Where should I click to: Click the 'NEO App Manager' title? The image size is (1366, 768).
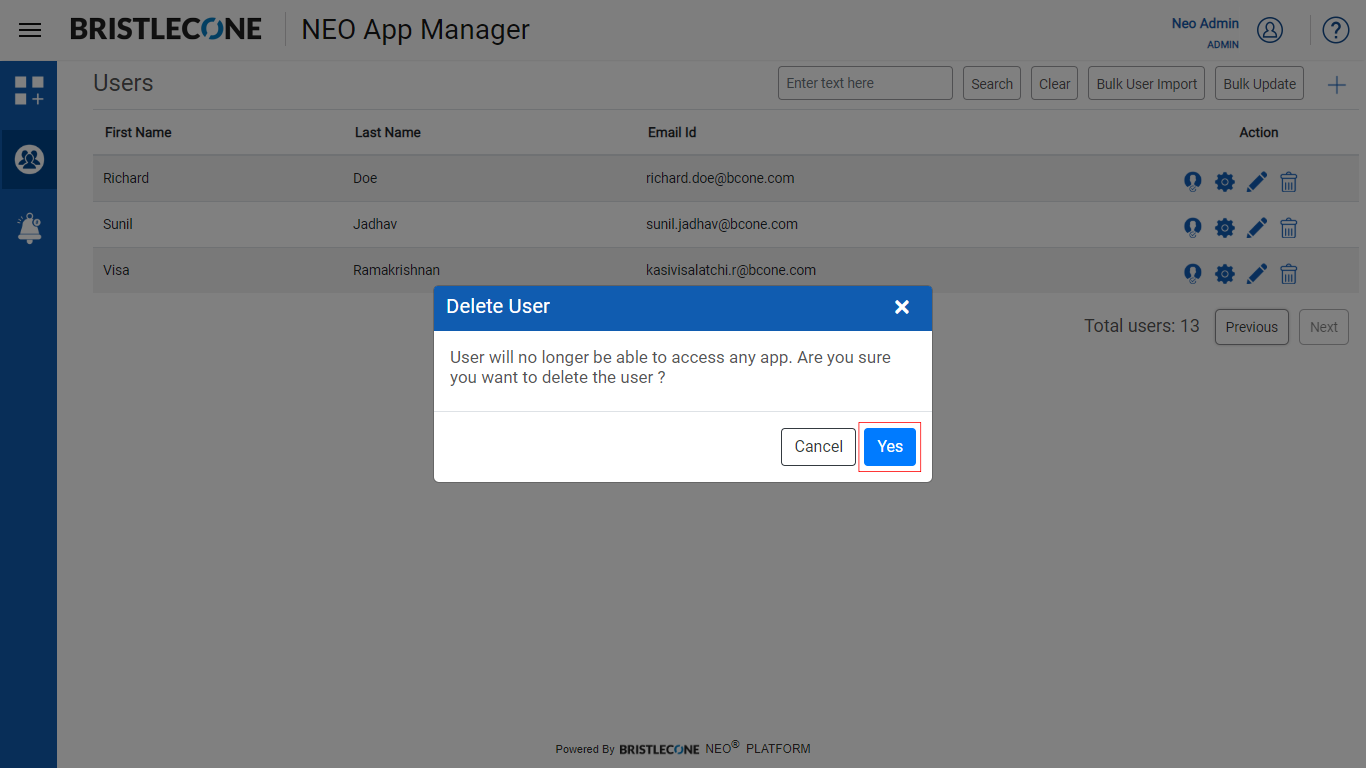[416, 30]
